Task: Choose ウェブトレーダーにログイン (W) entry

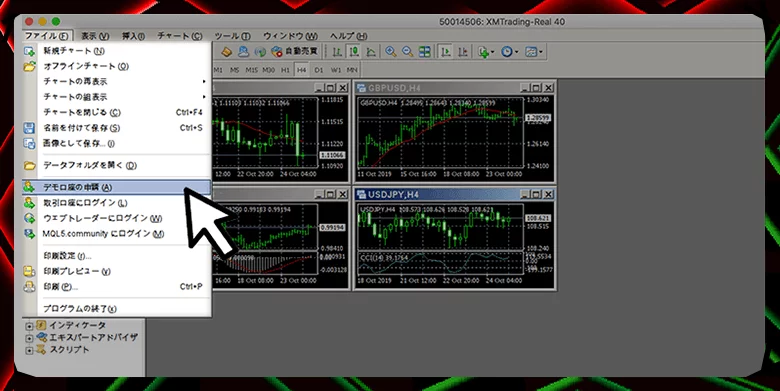Action: (117, 218)
